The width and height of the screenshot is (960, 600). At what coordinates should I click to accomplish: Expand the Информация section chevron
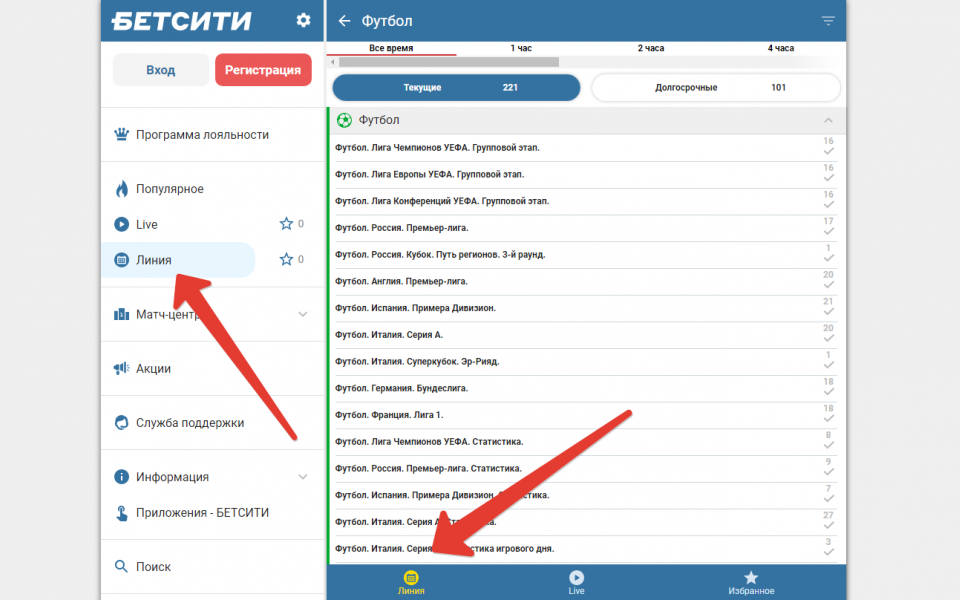pos(303,477)
